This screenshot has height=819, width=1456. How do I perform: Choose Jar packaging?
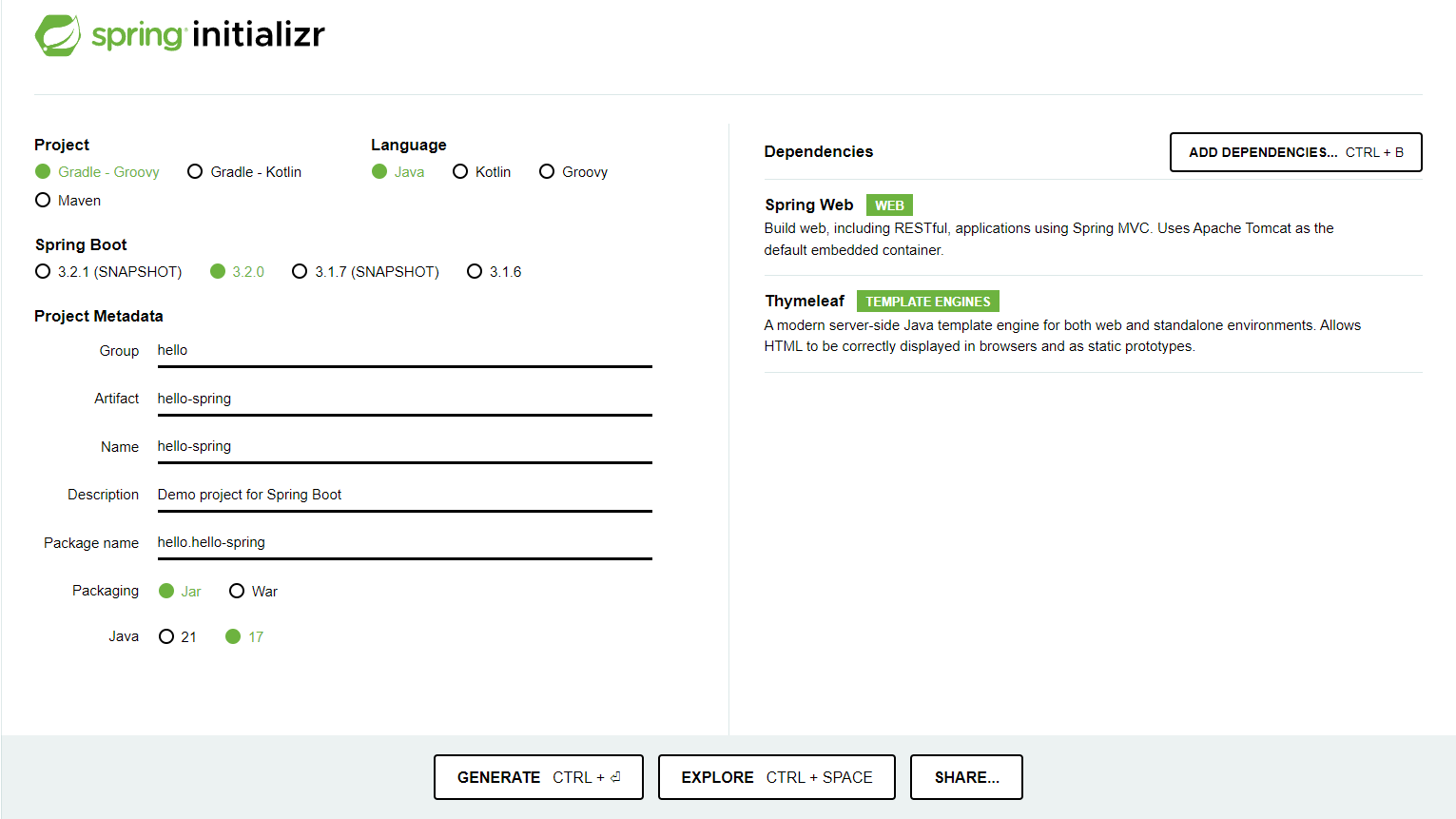[x=181, y=592]
